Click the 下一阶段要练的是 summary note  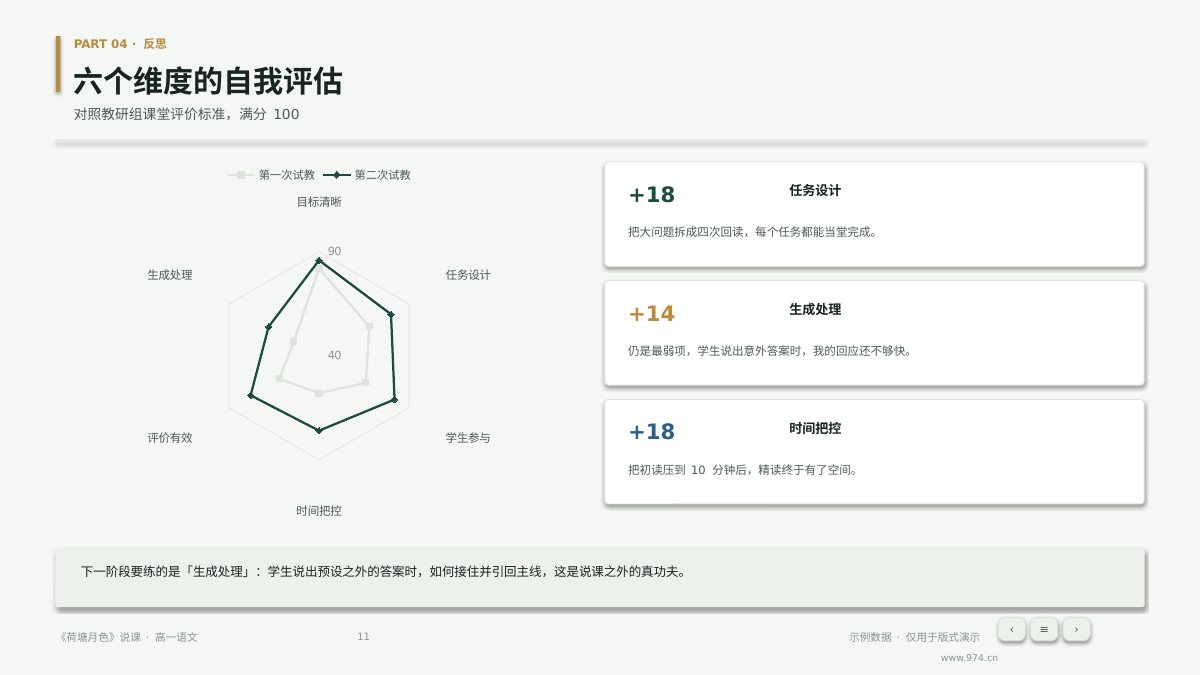600,578
